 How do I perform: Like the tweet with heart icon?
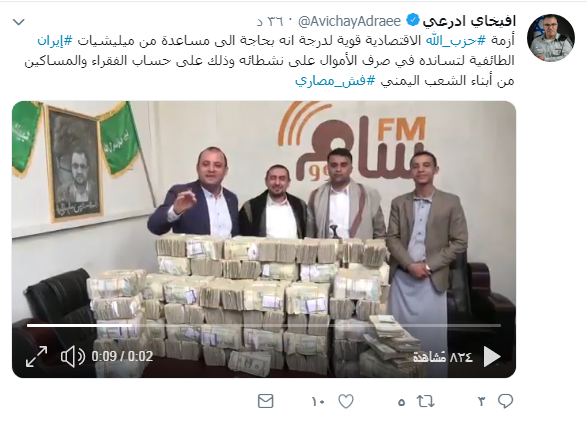coord(346,402)
